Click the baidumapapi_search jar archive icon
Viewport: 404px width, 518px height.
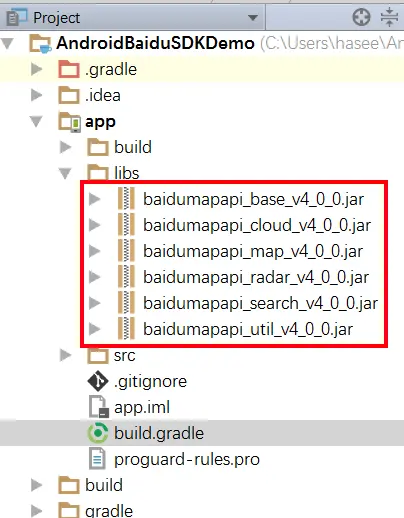click(127, 303)
